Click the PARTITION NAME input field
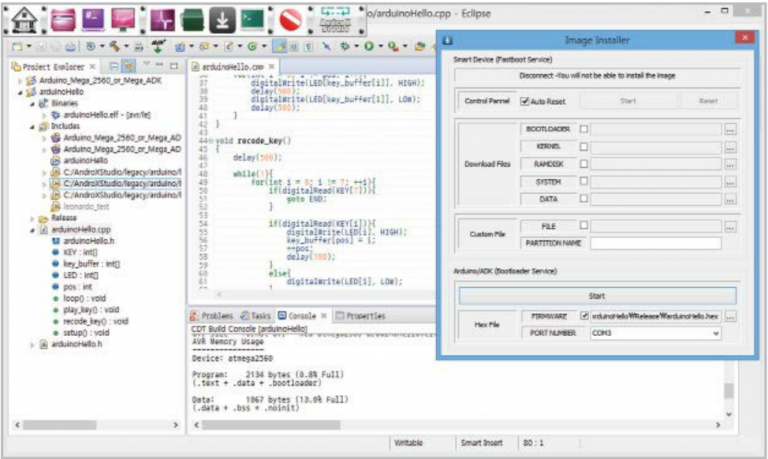Screen dimensions: 768x459 point(655,243)
